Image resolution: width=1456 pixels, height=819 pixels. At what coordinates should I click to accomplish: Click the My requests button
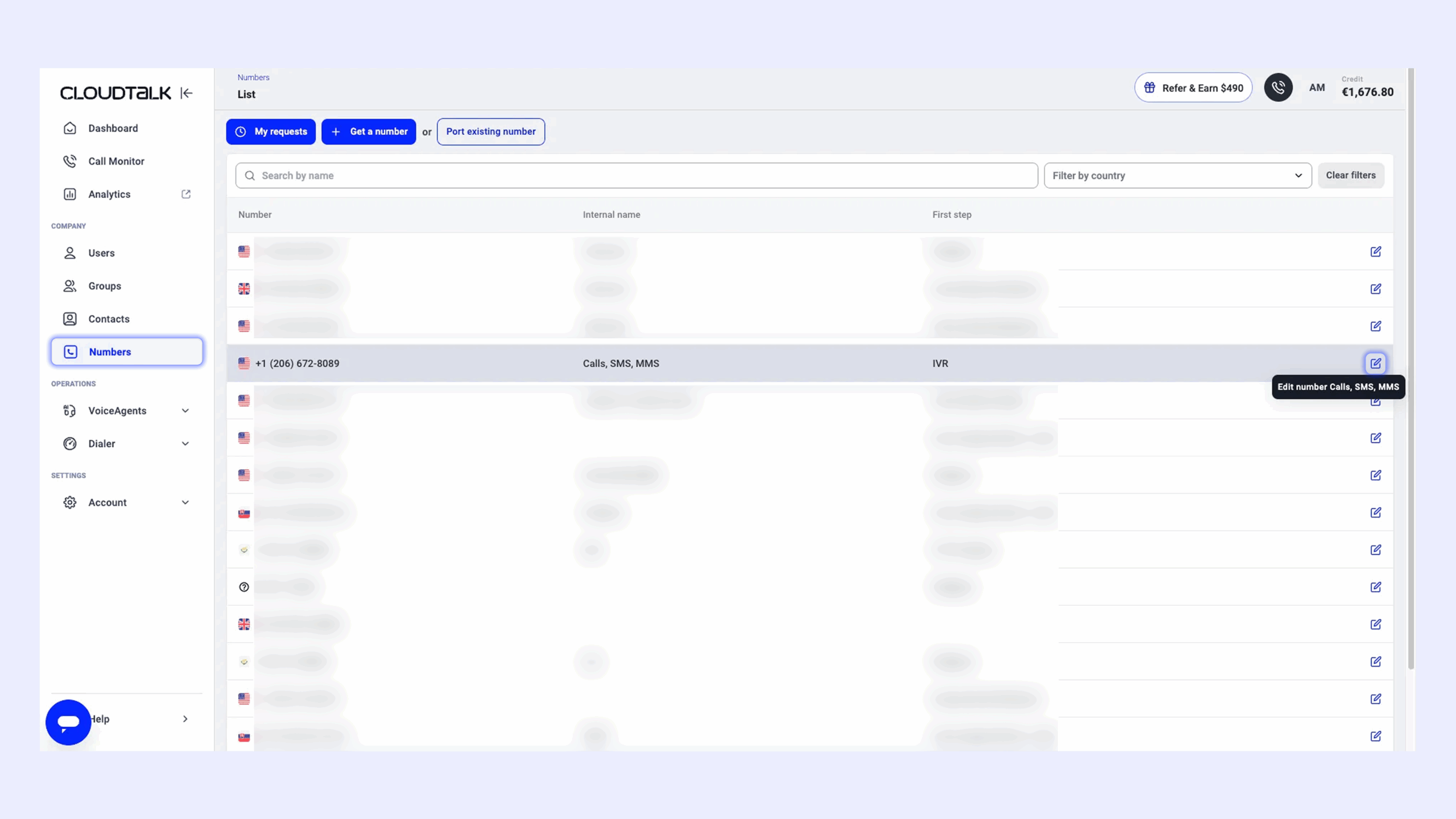[271, 132]
